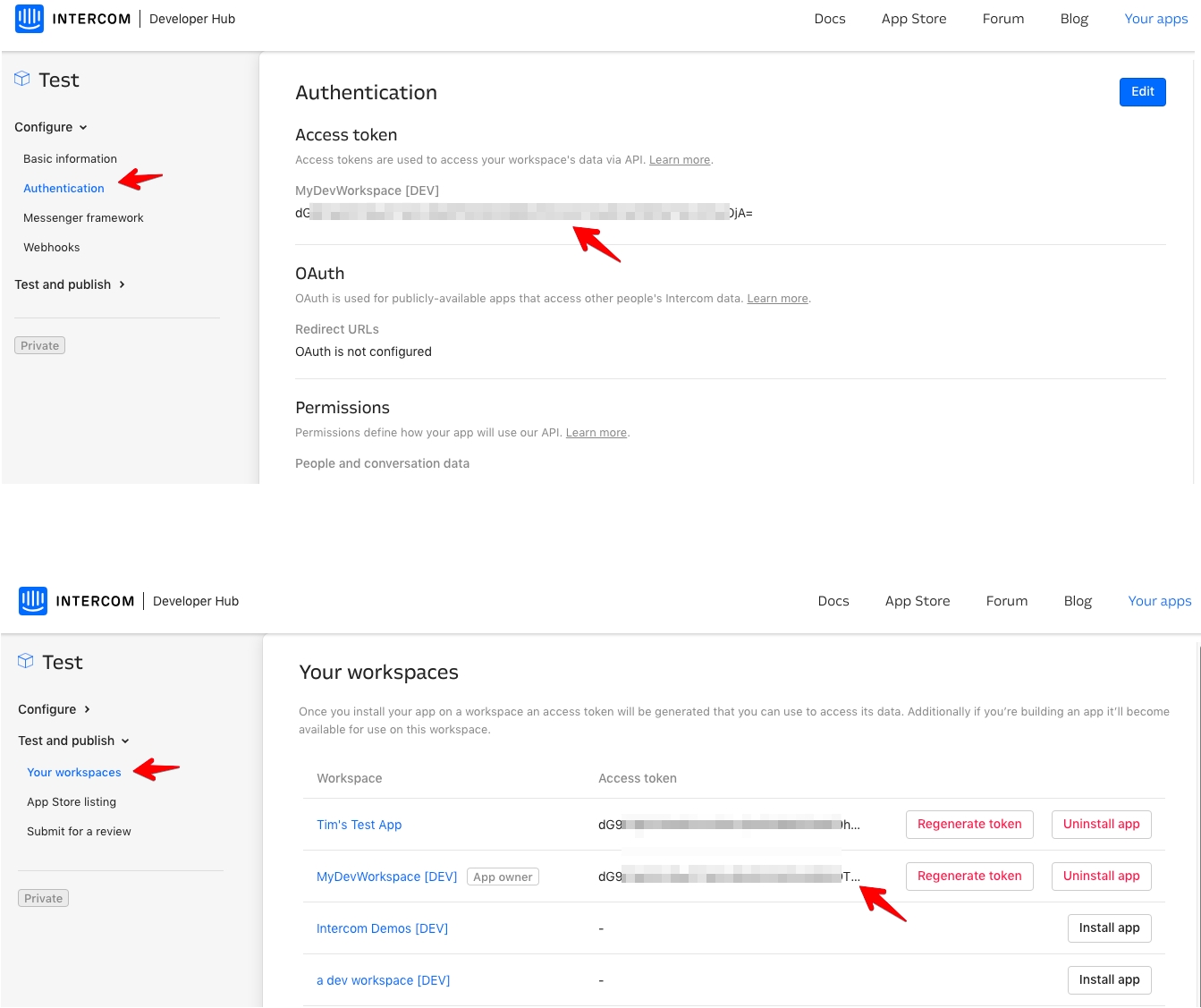The image size is (1201, 1008).
Task: Click the cube icon beside Test on the workspaces page
Action: point(26,662)
